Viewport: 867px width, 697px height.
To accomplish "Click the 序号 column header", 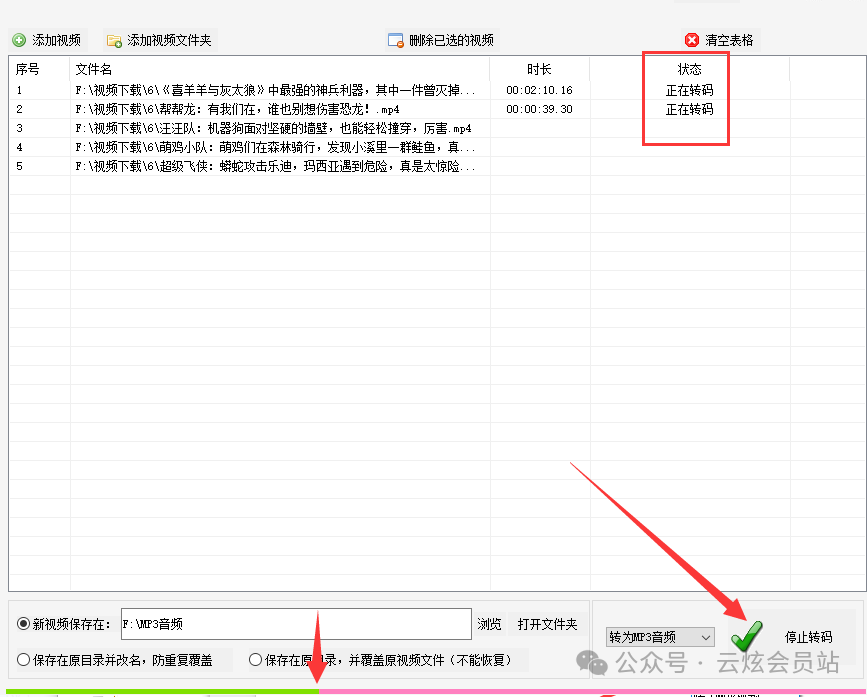I will [28, 69].
